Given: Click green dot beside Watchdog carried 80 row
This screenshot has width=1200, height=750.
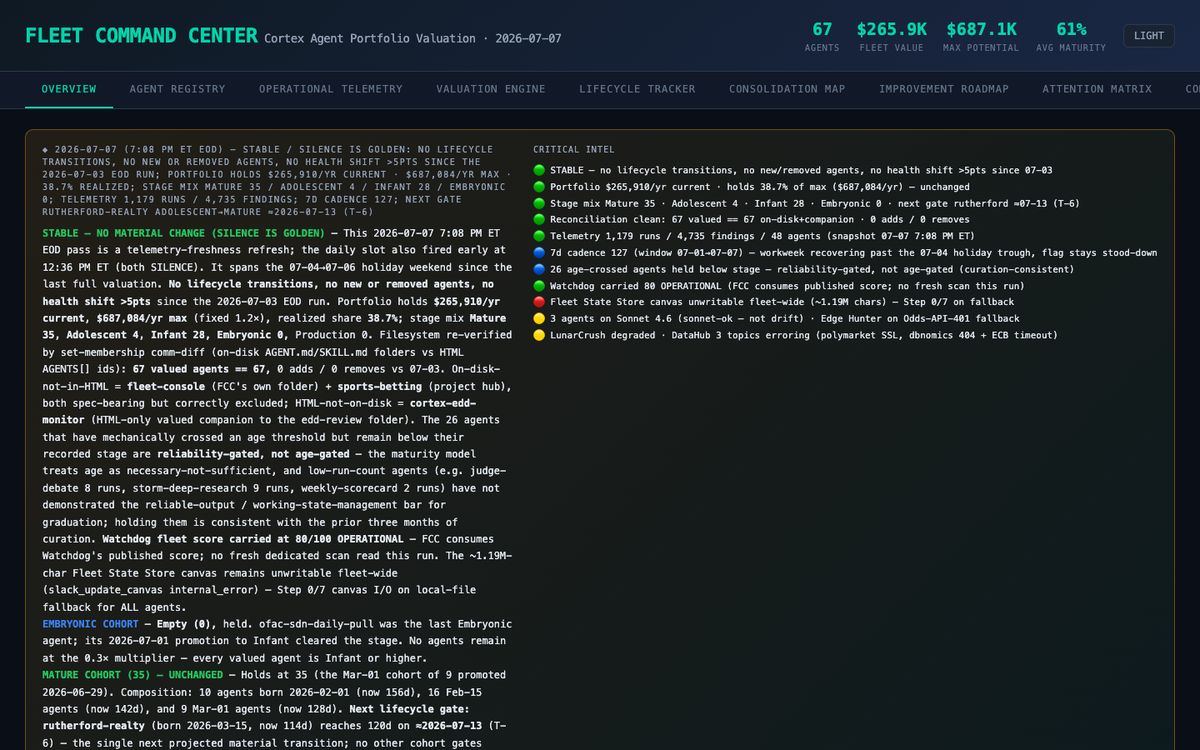Looking at the screenshot, I should (539, 286).
